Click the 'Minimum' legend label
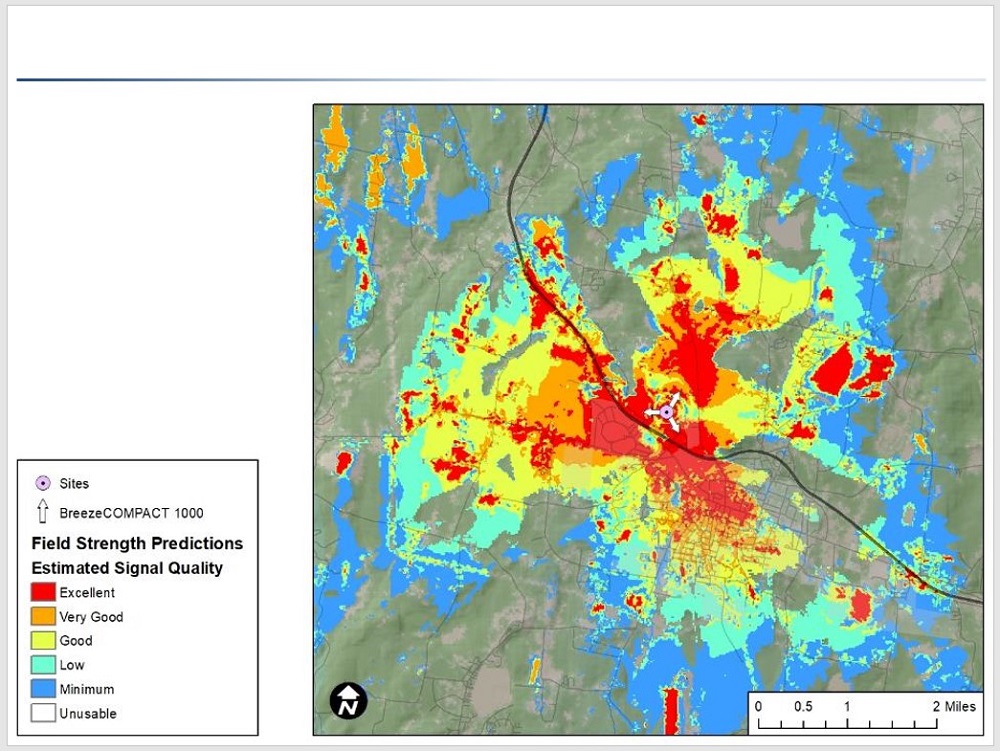 [87, 689]
